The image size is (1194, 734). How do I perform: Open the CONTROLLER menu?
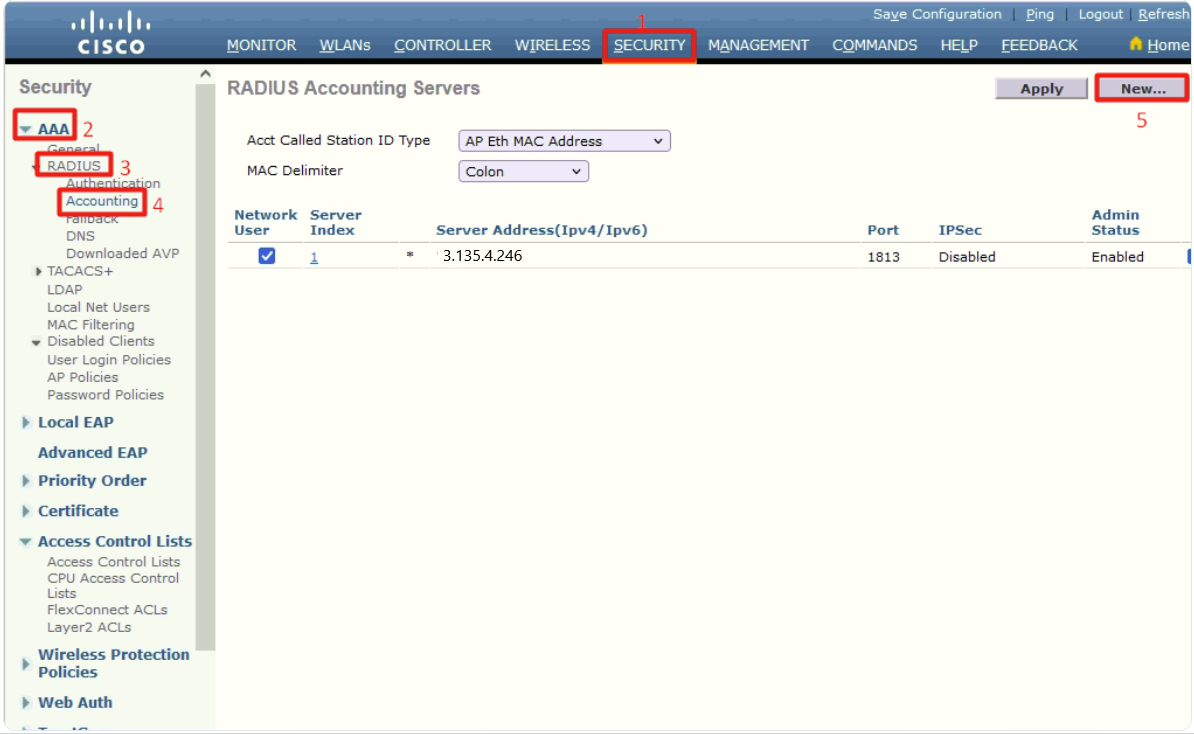coord(442,46)
